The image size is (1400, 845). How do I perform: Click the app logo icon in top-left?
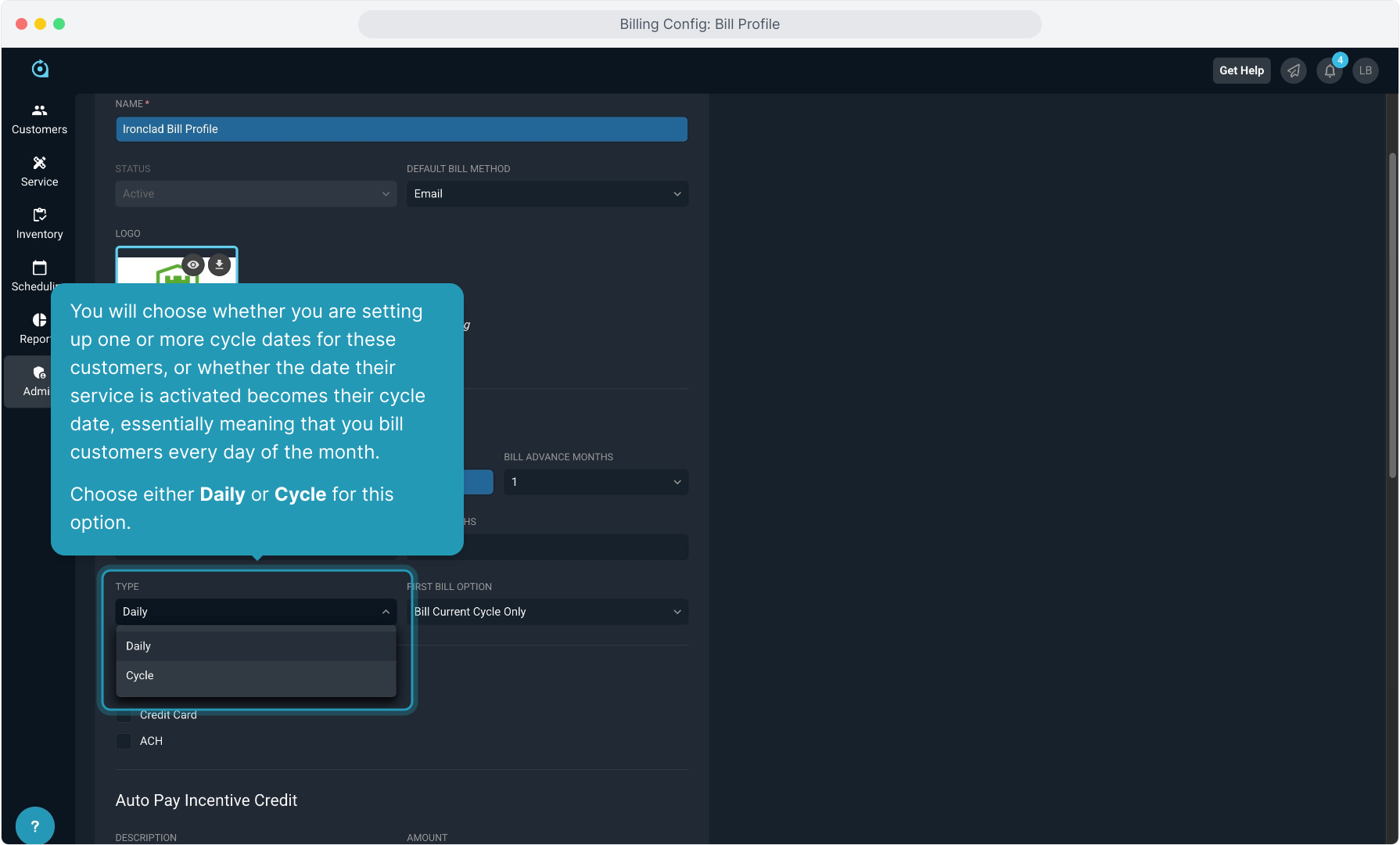(x=40, y=70)
